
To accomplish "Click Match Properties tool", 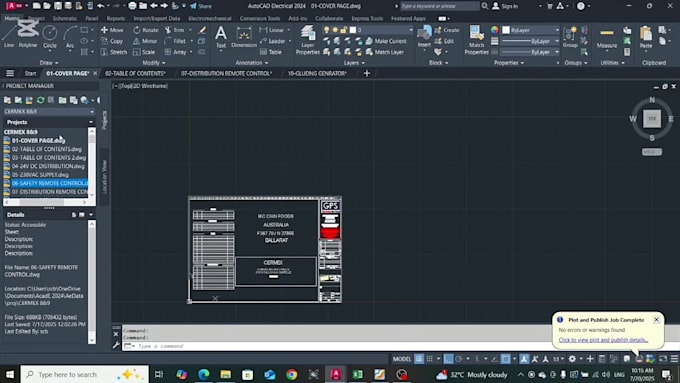I will click(x=476, y=40).
